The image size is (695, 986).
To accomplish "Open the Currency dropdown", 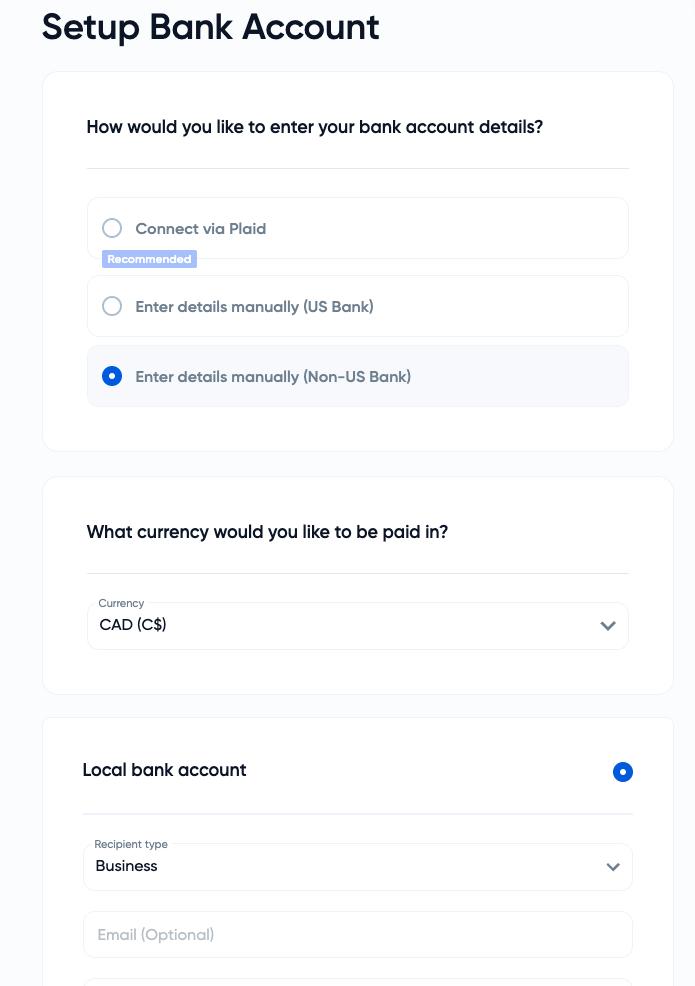I will [x=357, y=626].
